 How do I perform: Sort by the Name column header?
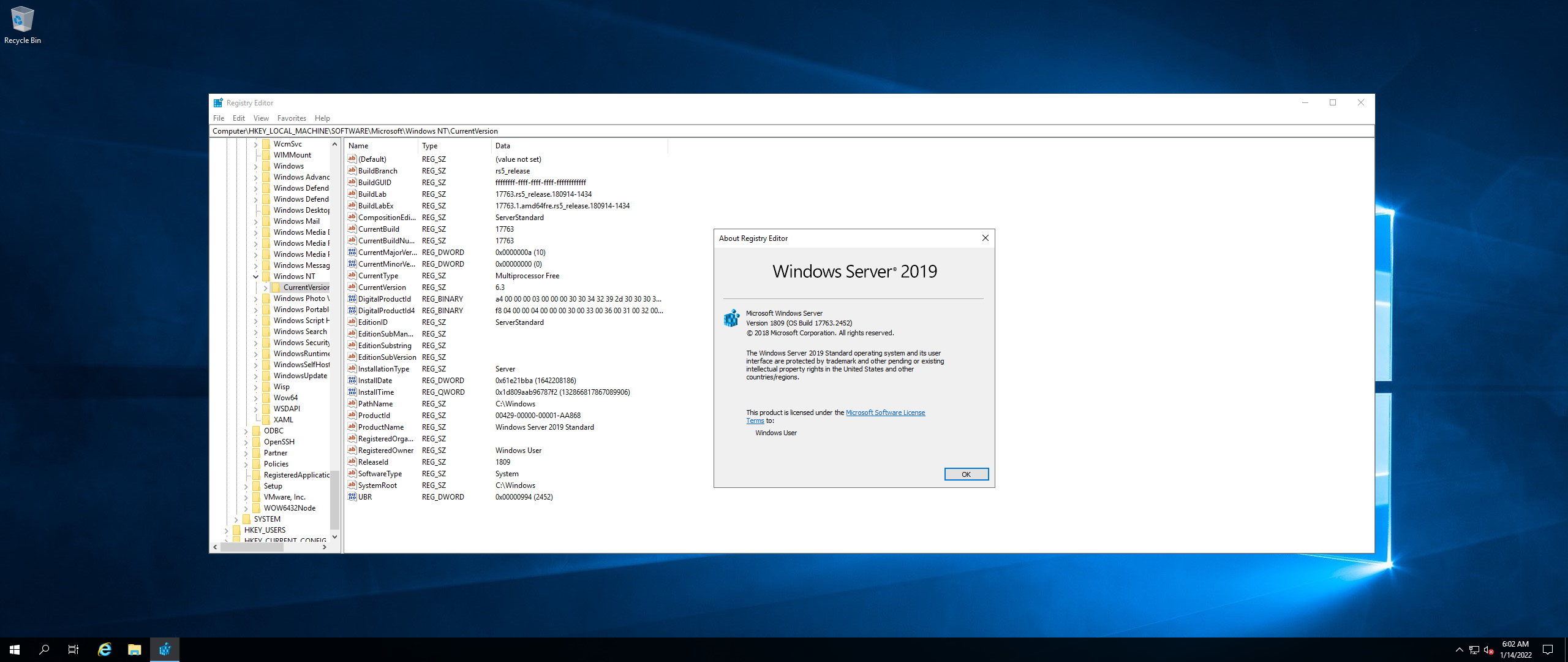381,146
